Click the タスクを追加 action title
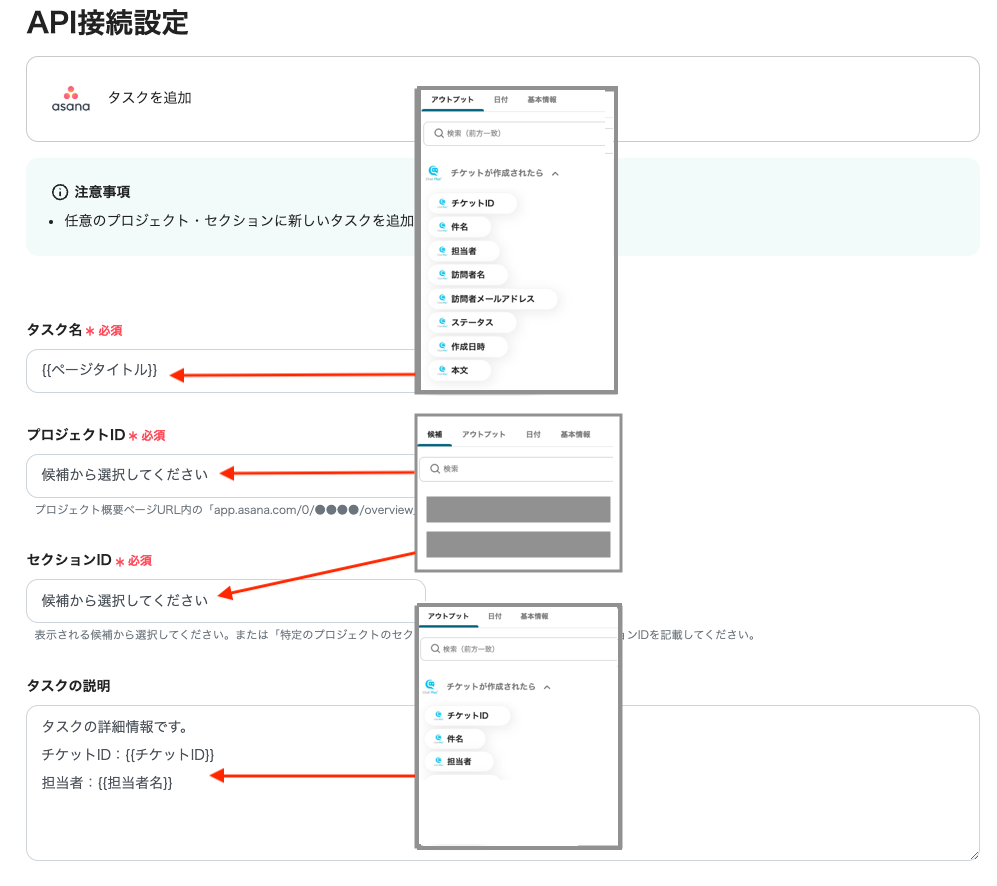The image size is (997, 886). point(149,97)
